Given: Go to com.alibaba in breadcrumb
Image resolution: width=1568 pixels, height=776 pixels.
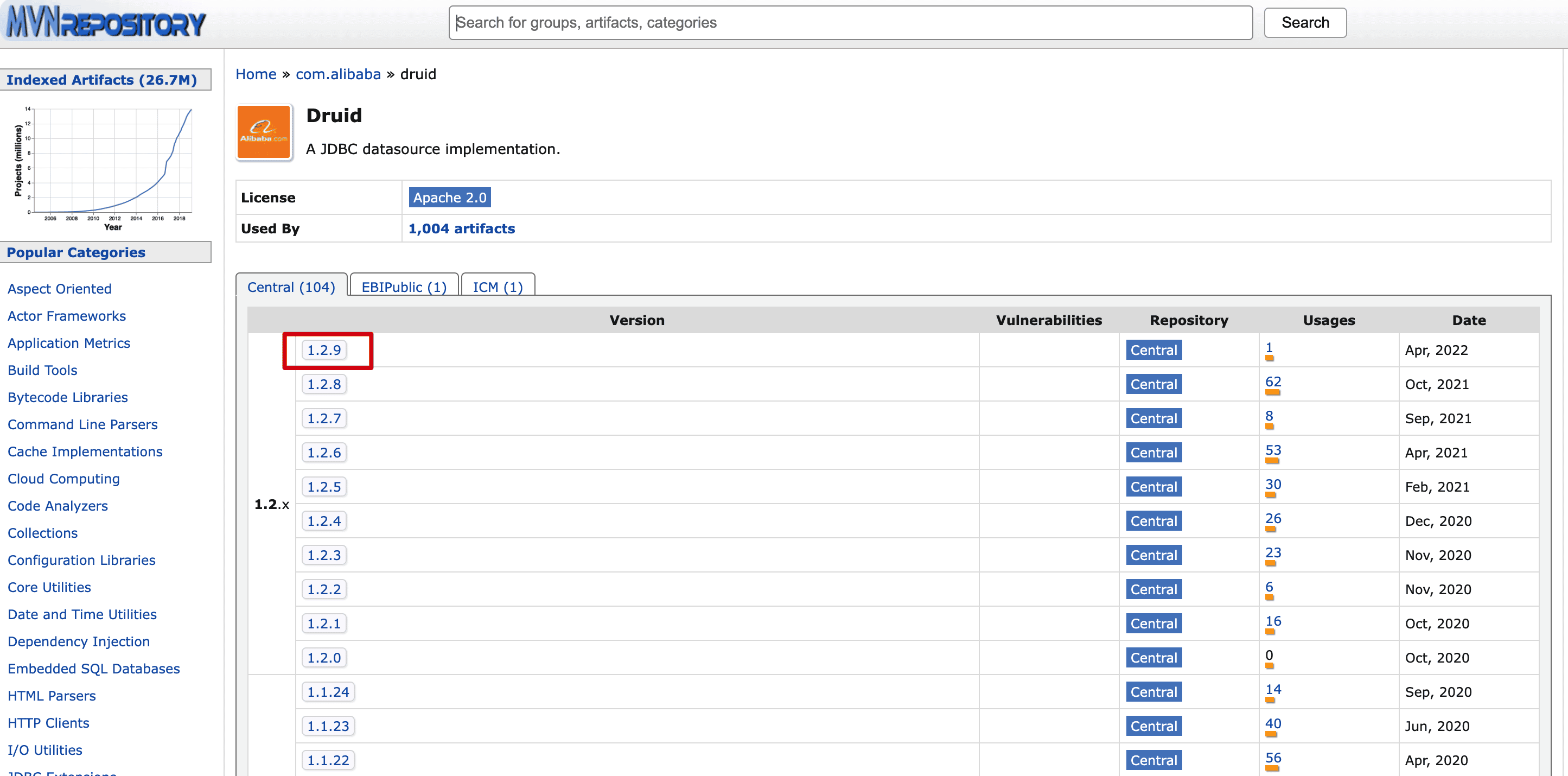Looking at the screenshot, I should click(338, 74).
